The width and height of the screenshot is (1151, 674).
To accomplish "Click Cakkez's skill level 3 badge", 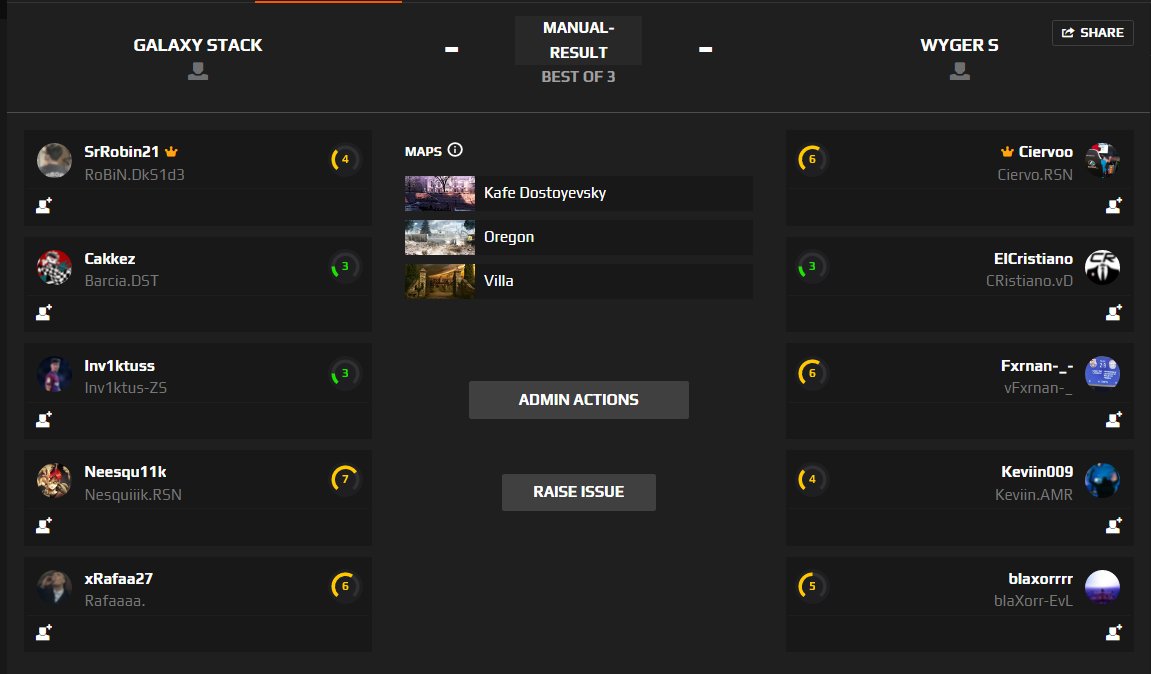I will coord(344,267).
